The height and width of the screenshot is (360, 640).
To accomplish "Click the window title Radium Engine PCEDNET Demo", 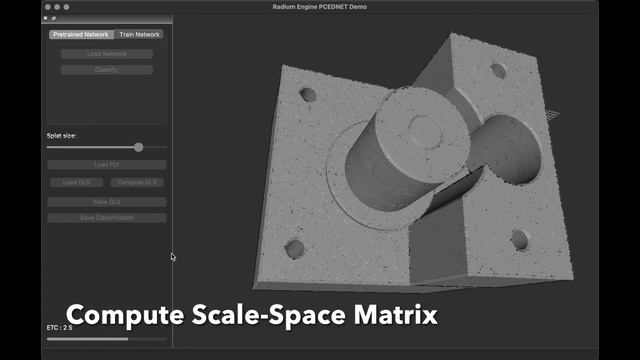I will click(x=320, y=7).
